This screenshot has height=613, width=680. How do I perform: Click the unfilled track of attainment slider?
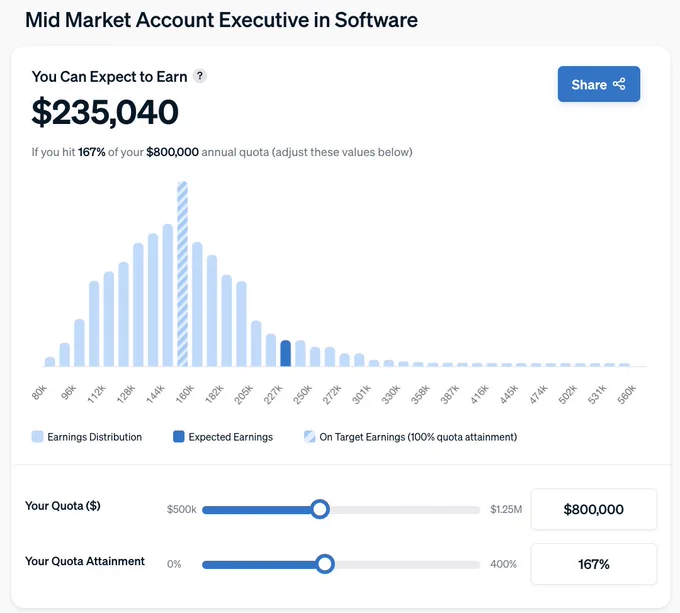[407, 564]
